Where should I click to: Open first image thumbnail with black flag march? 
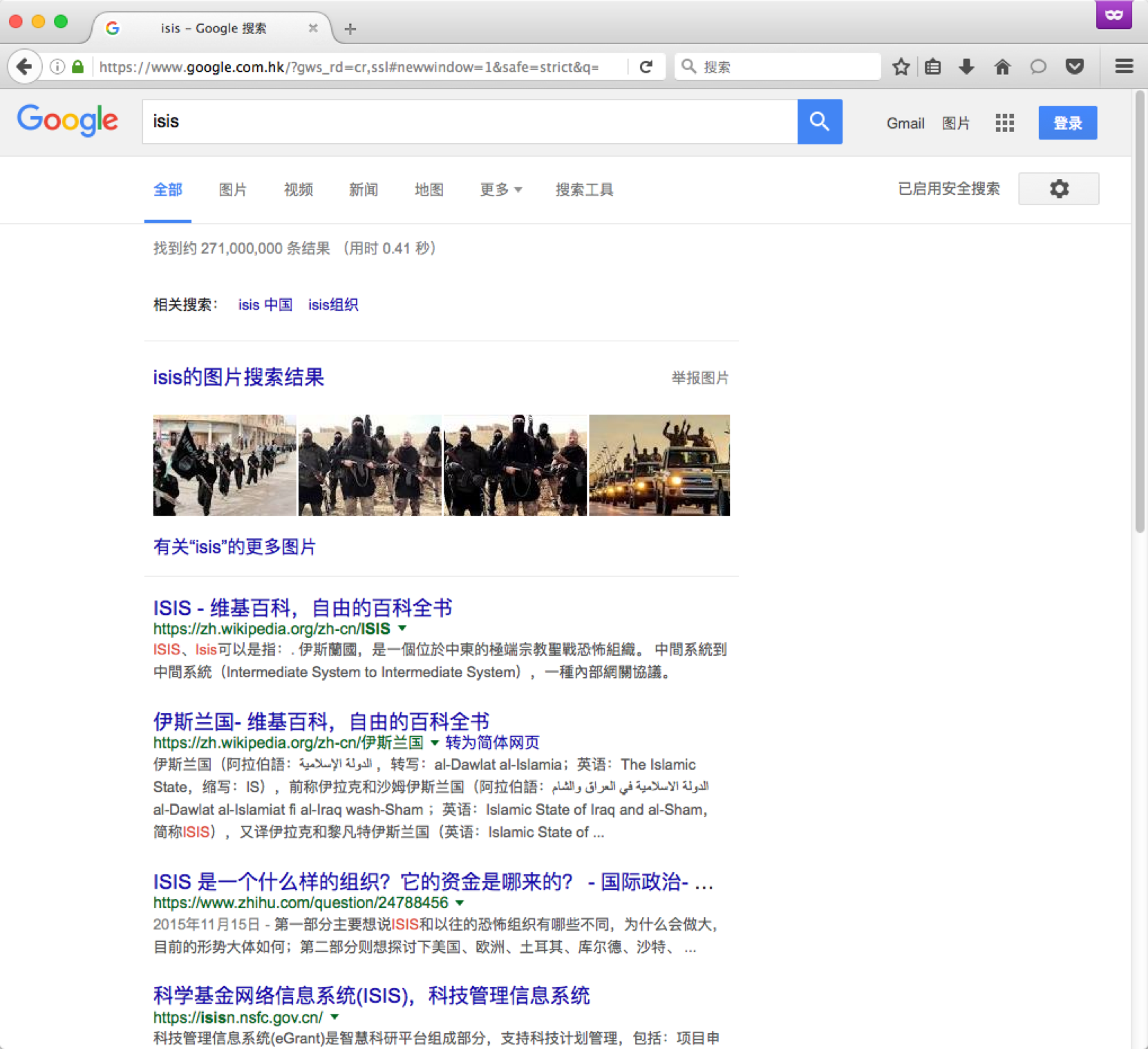[x=225, y=465]
